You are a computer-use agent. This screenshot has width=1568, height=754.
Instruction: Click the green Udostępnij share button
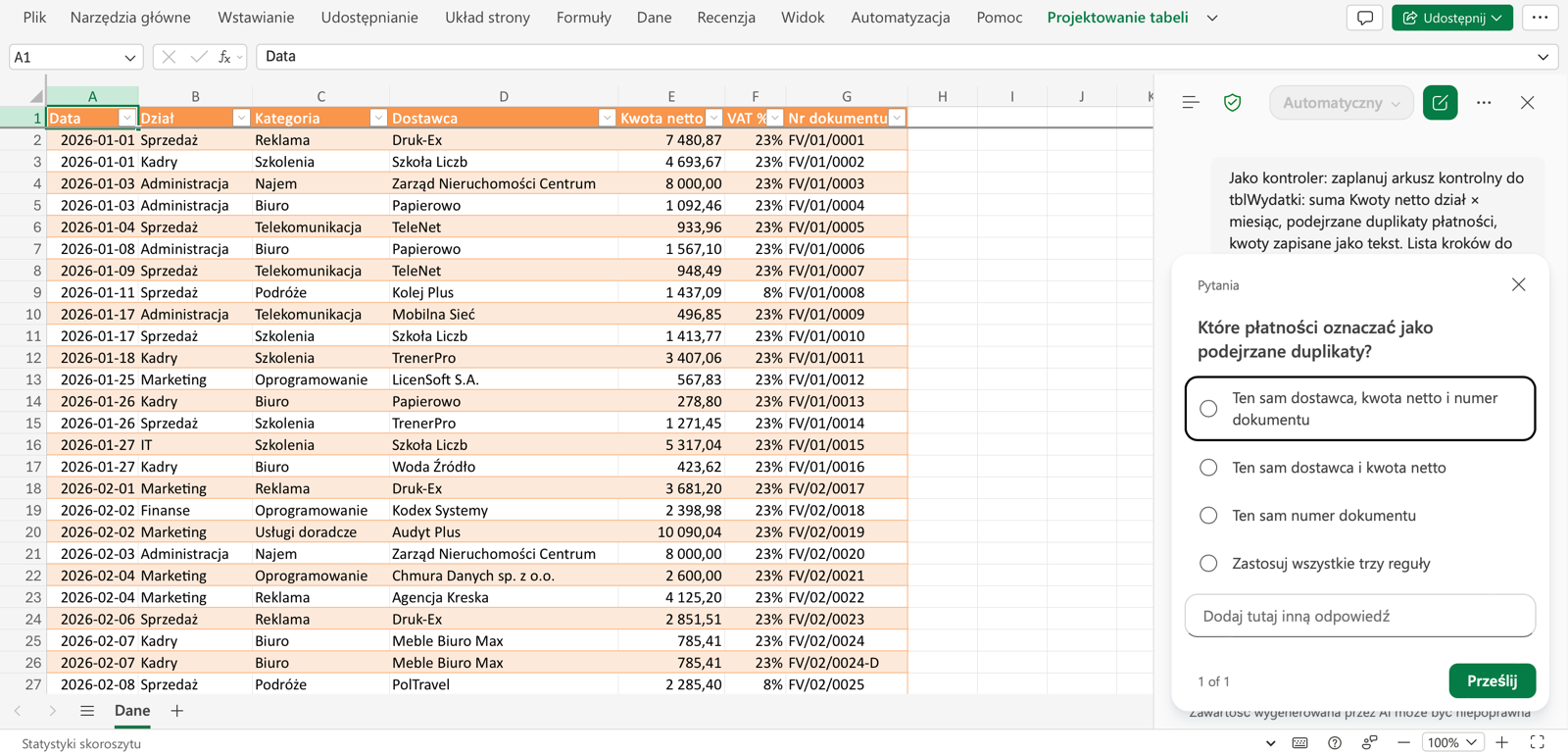[1451, 18]
